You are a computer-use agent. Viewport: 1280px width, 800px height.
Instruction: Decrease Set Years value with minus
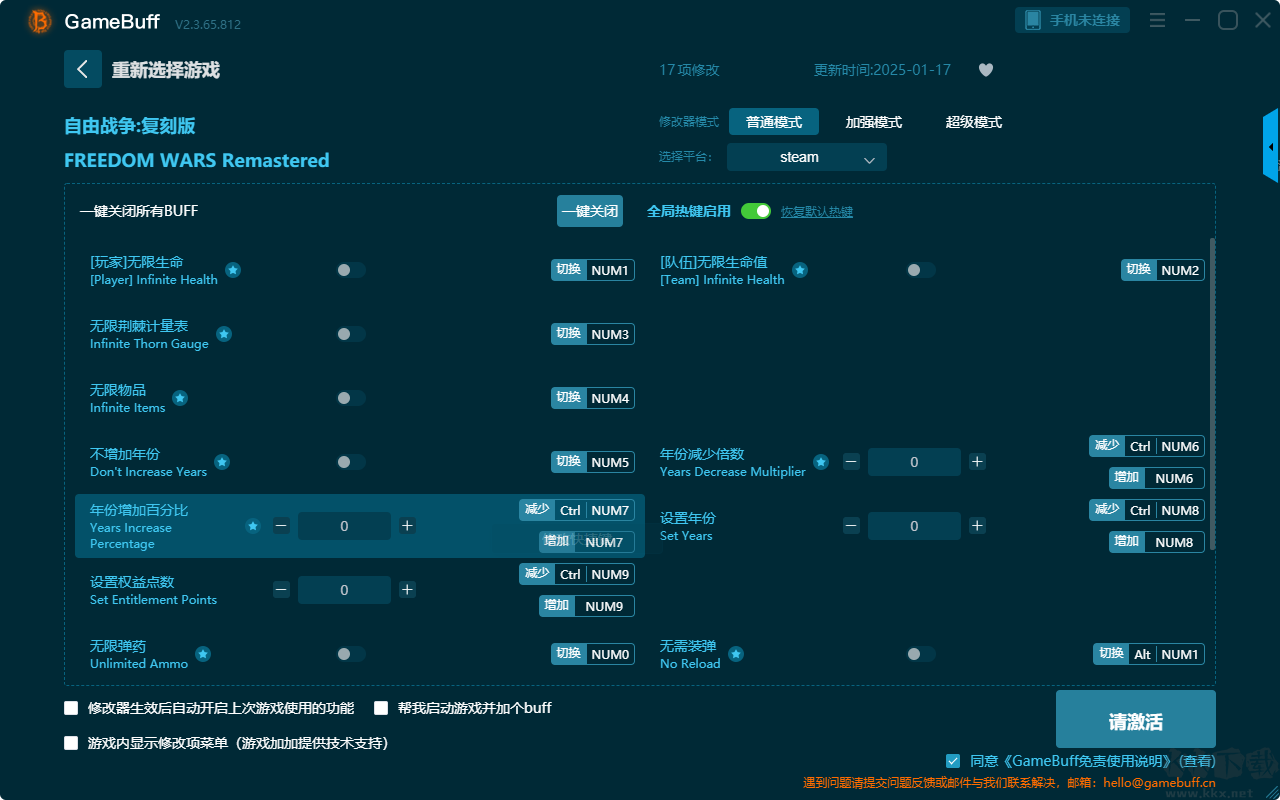click(x=851, y=526)
